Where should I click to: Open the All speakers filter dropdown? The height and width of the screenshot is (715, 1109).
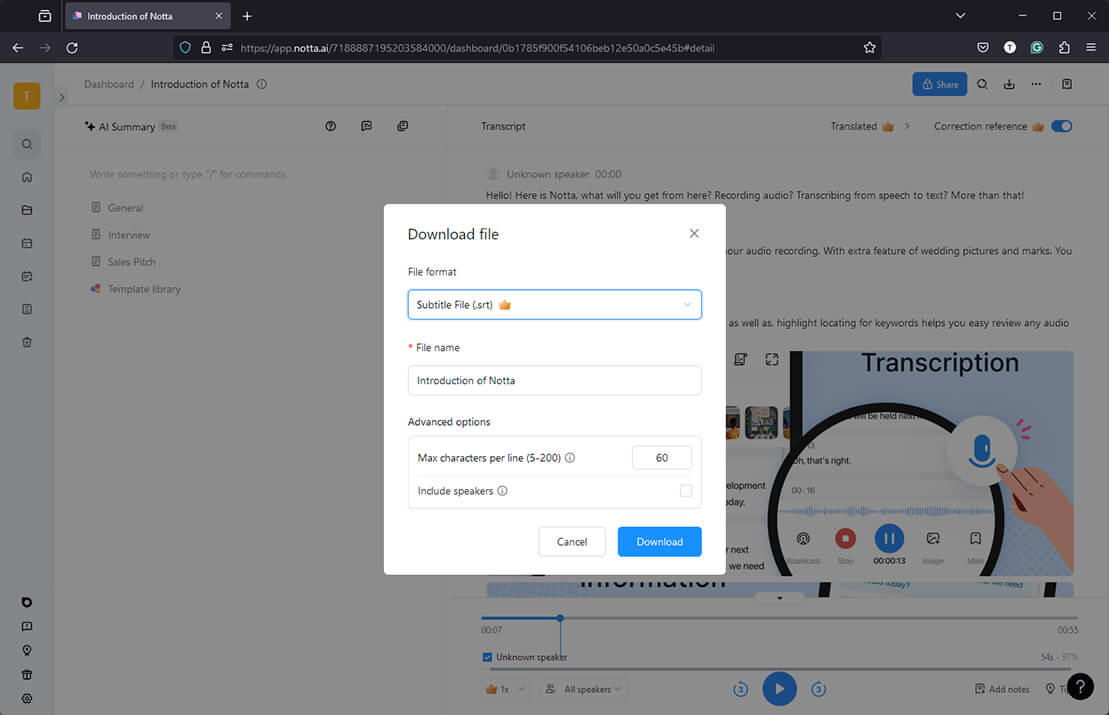[584, 689]
